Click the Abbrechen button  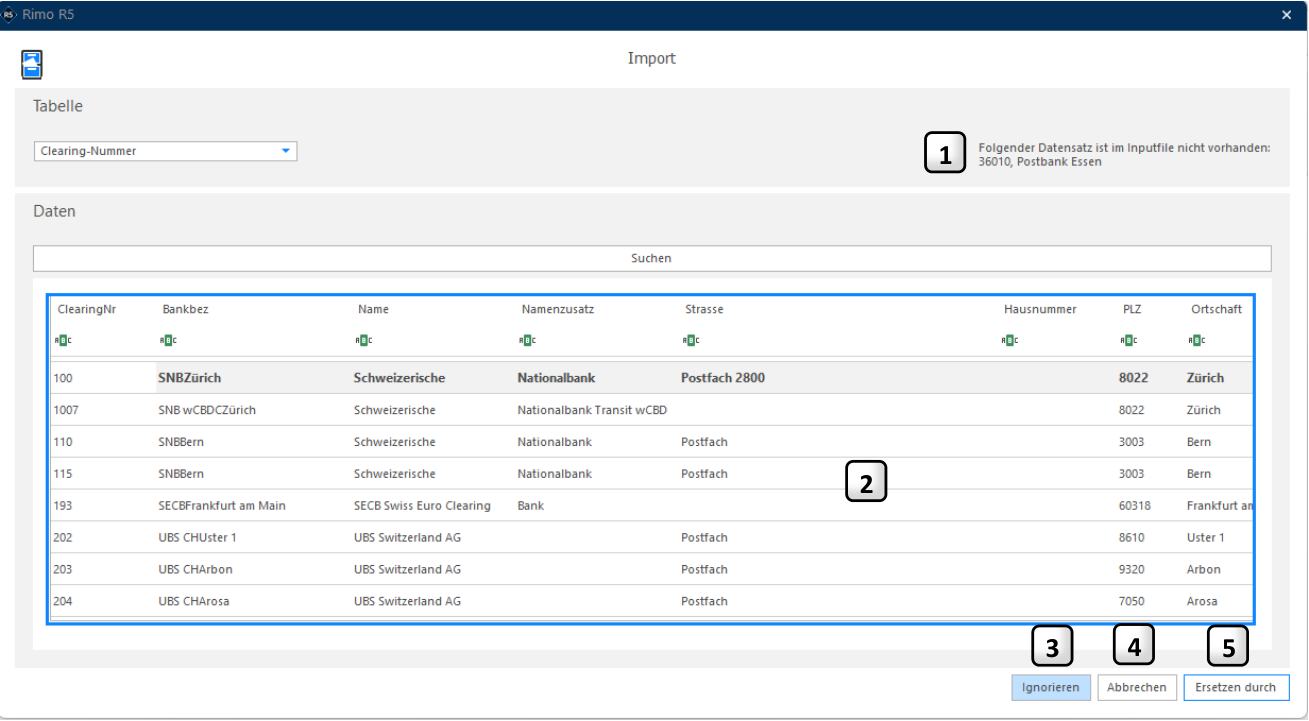[x=1137, y=687]
